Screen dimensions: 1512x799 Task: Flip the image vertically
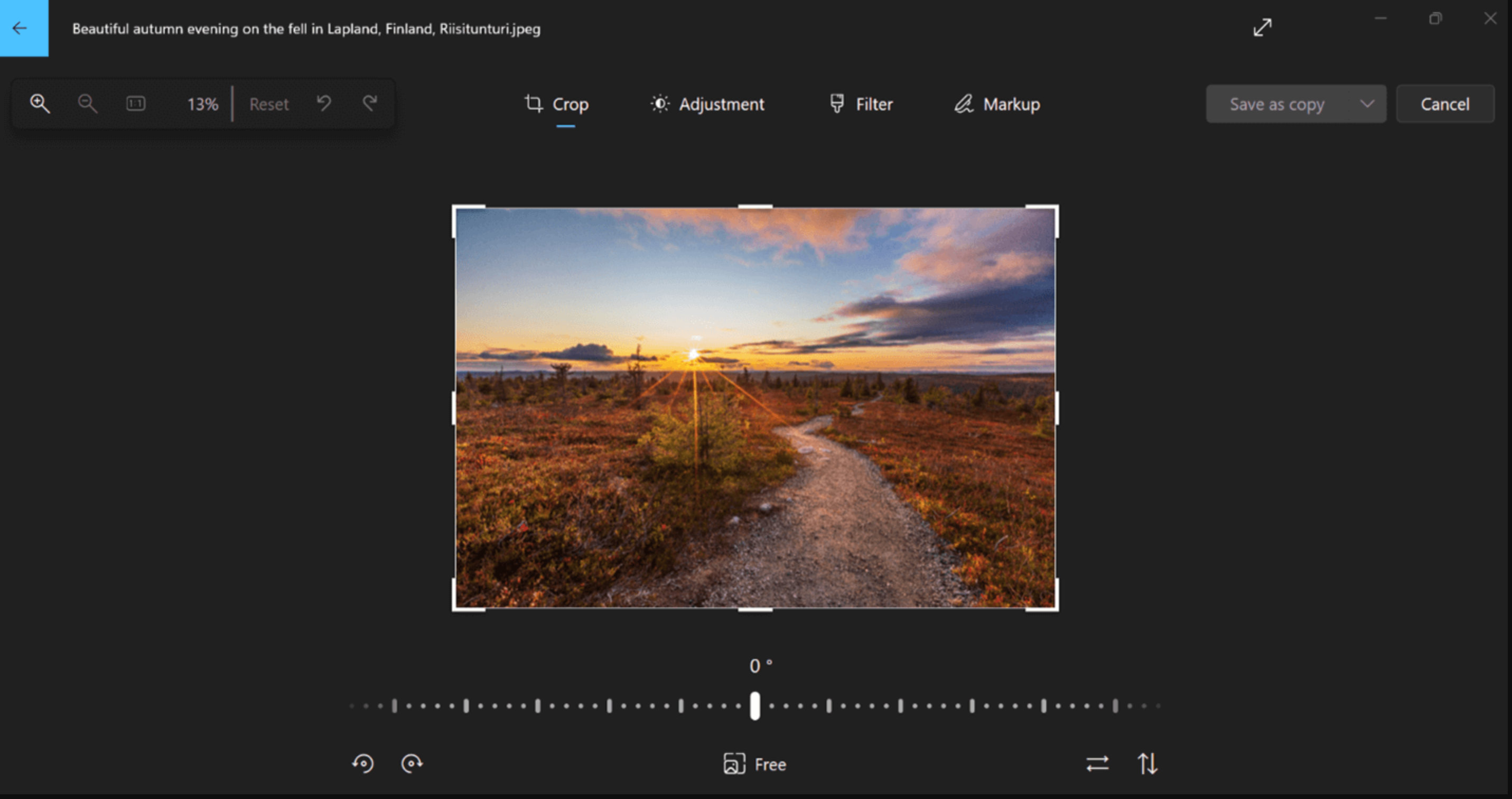tap(1148, 764)
